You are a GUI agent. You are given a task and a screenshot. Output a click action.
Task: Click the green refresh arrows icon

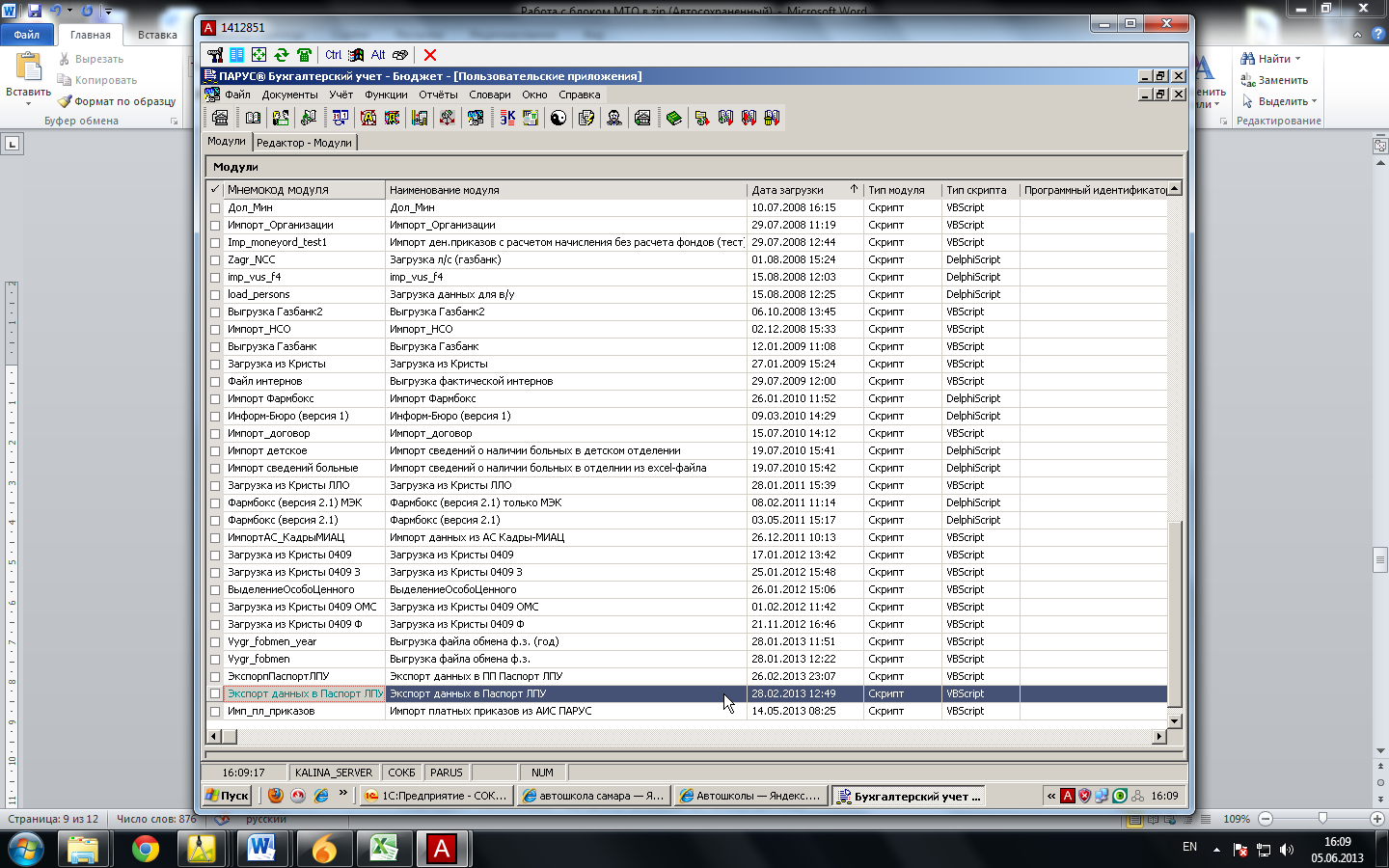(x=282, y=55)
